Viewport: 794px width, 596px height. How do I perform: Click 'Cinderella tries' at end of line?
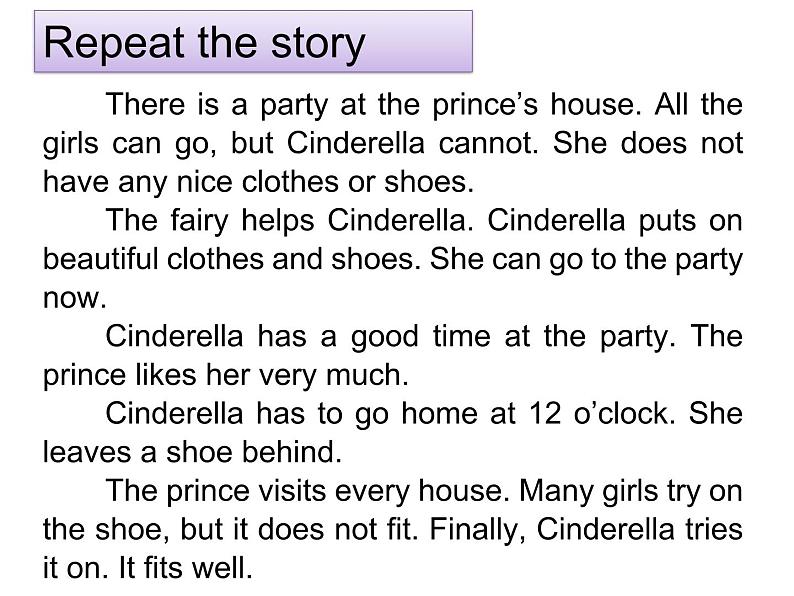(640, 530)
